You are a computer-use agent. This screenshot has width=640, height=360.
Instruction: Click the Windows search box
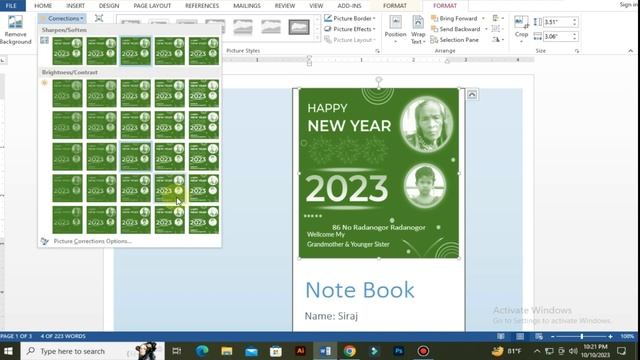click(x=92, y=351)
